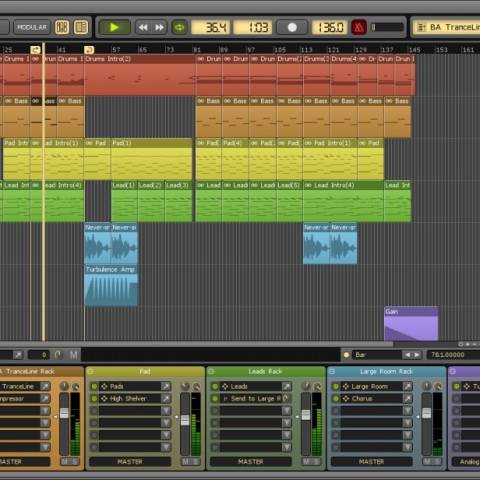Click the Leads Rack MASTER output selector
This screenshot has width=480, height=480.
point(251,462)
